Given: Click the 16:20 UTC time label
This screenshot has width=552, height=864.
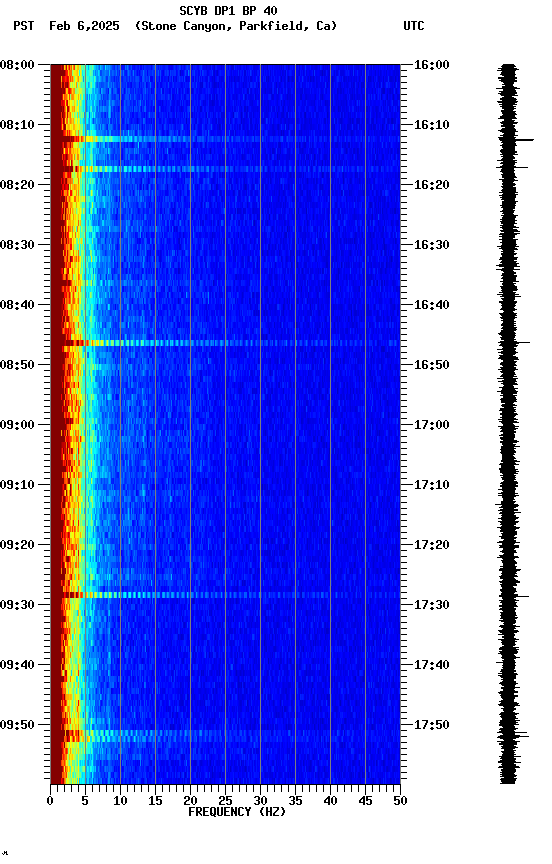Looking at the screenshot, I should click(x=431, y=185).
